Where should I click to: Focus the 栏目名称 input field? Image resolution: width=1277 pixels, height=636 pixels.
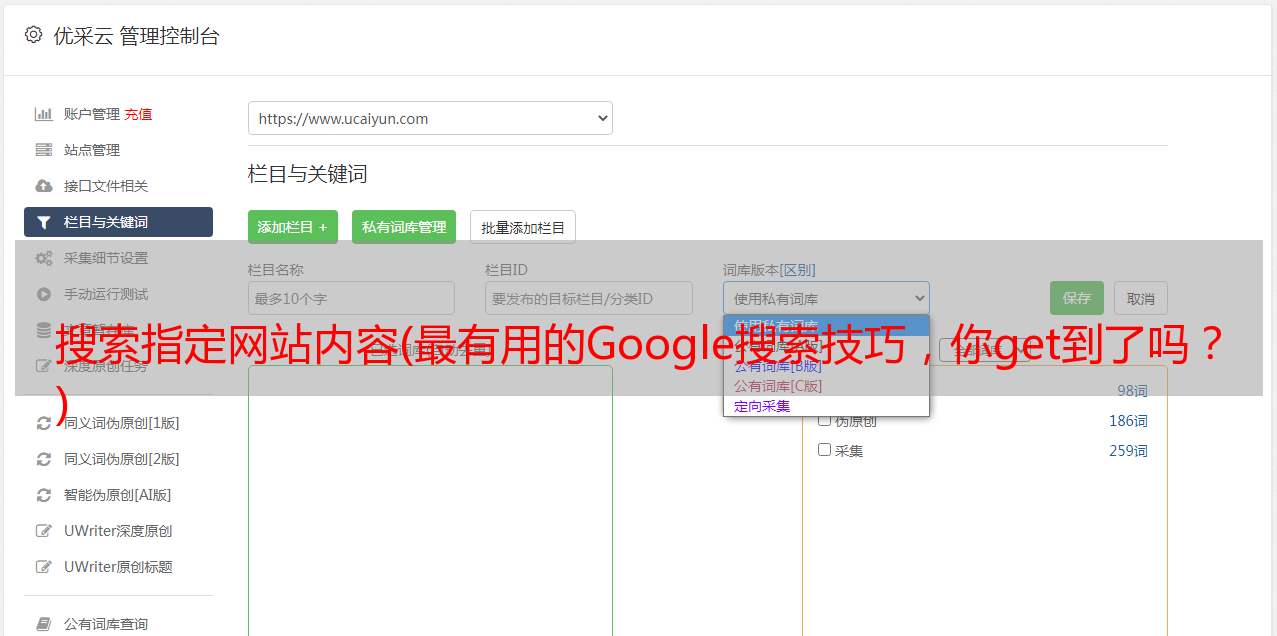351,298
